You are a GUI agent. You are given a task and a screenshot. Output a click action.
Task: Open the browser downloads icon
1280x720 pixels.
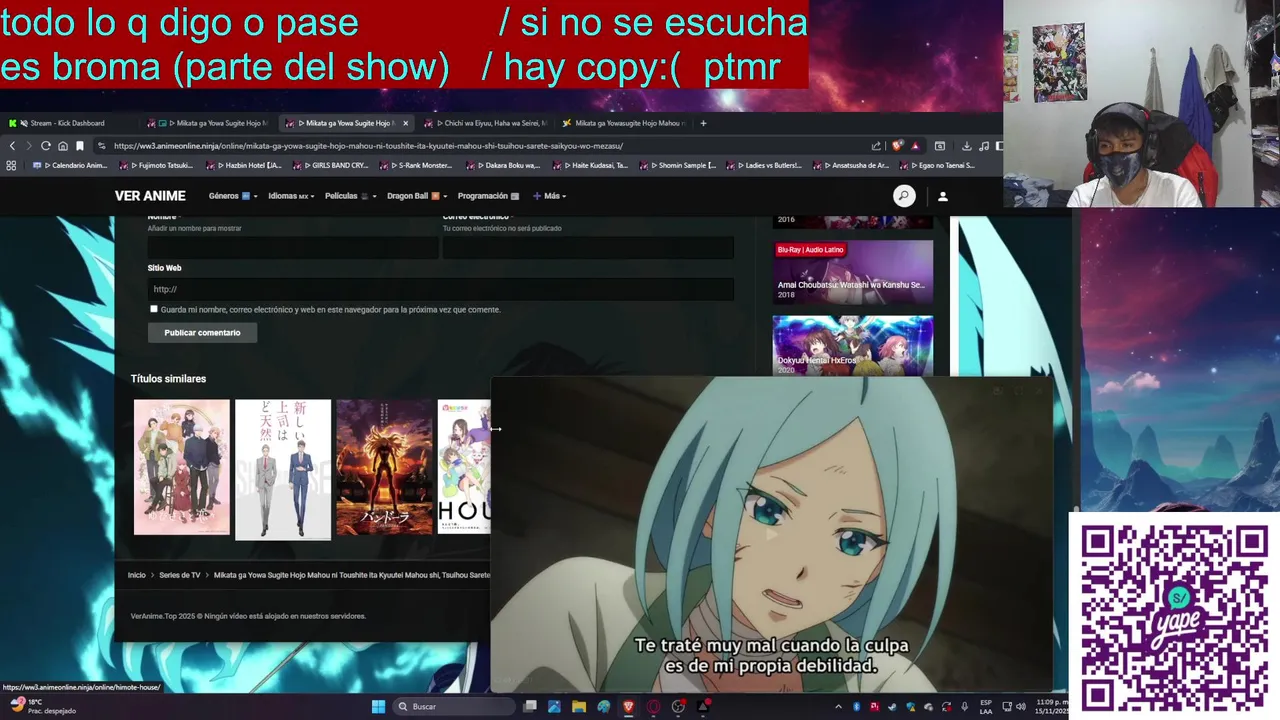[966, 146]
